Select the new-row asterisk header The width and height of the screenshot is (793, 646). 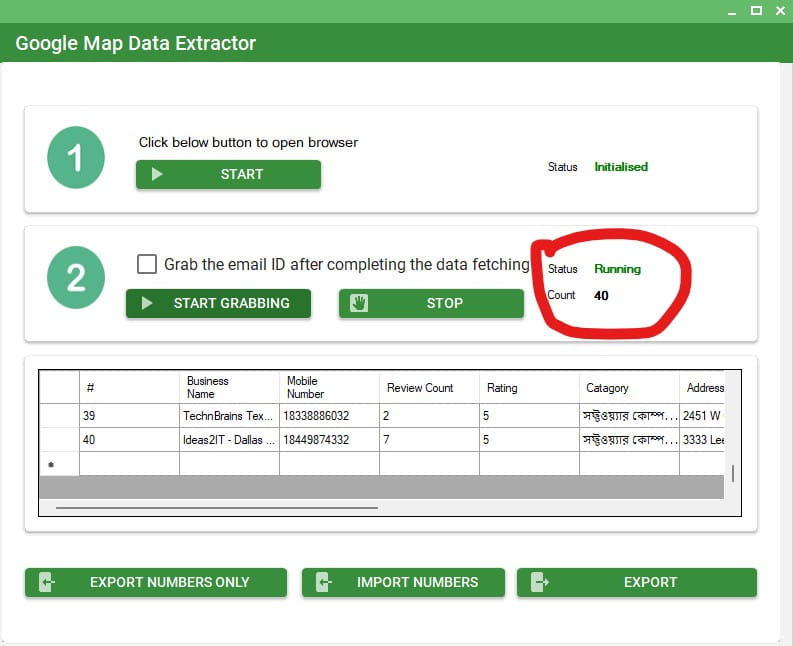59,464
